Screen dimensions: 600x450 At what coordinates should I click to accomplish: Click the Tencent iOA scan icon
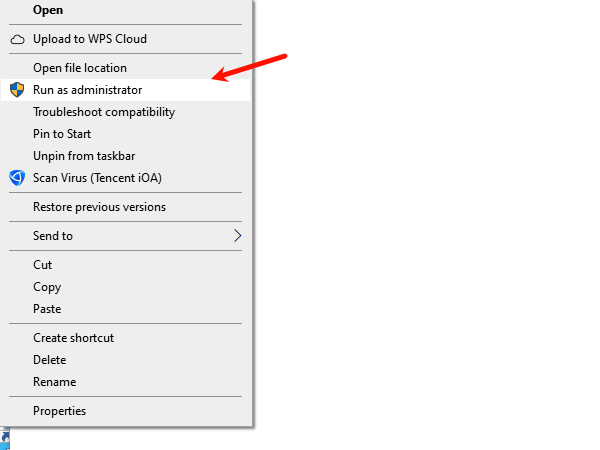pos(17,178)
